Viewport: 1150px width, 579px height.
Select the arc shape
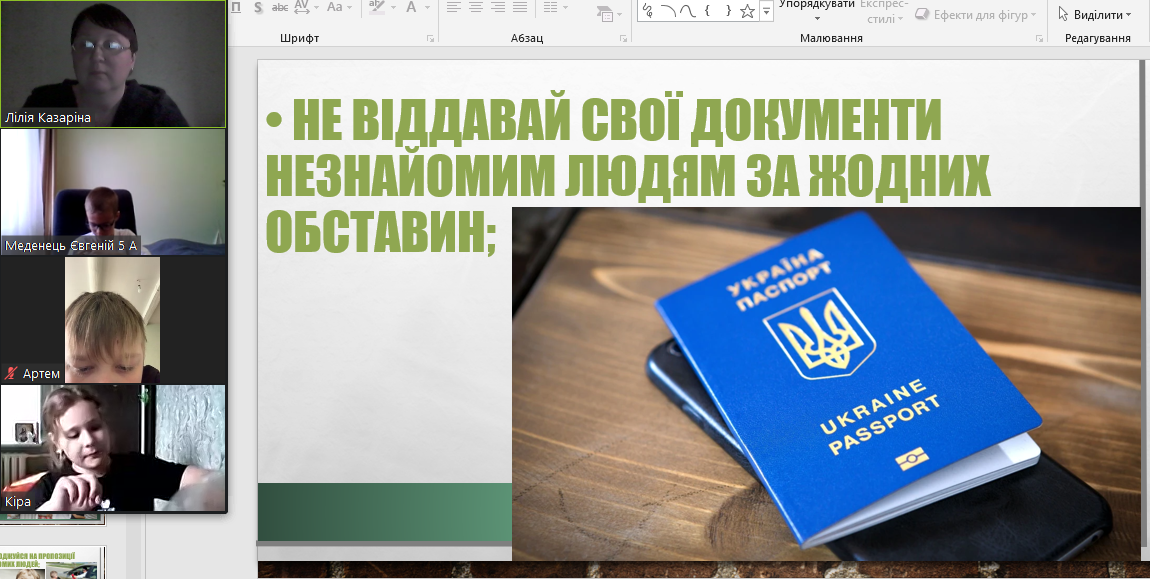pyautogui.click(x=668, y=10)
